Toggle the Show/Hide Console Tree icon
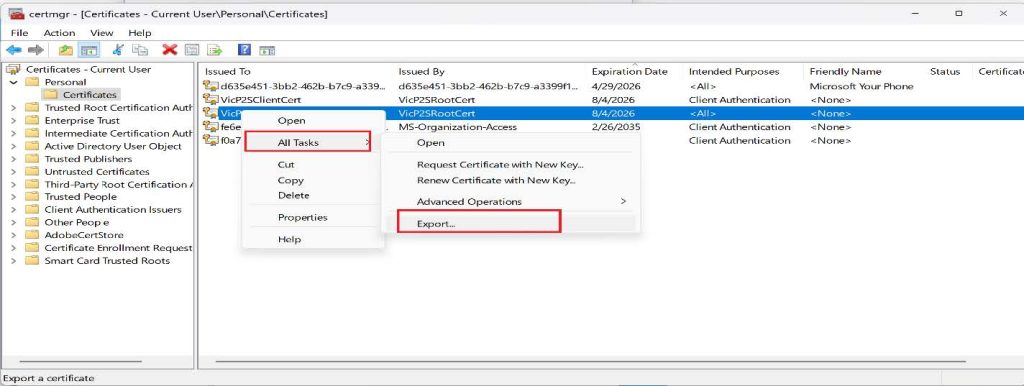1024x386 pixels. point(88,50)
